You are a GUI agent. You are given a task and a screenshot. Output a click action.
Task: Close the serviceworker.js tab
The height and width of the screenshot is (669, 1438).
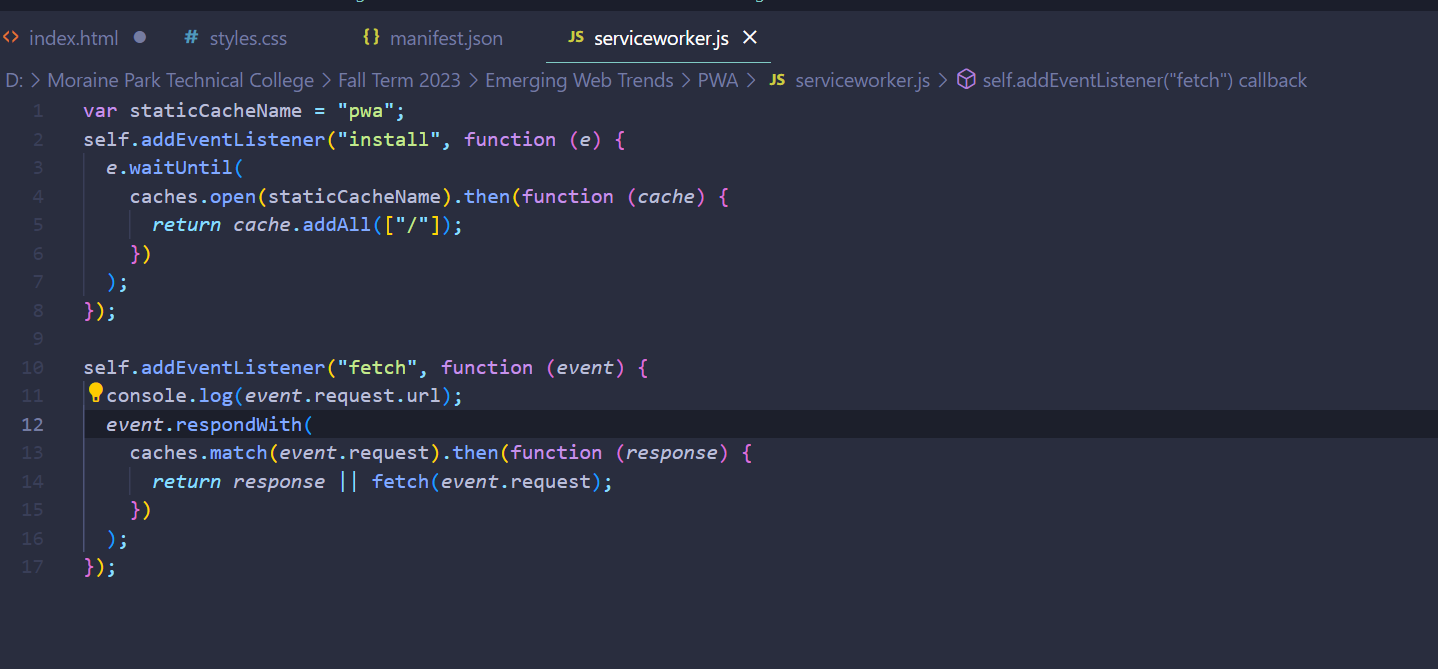point(750,38)
